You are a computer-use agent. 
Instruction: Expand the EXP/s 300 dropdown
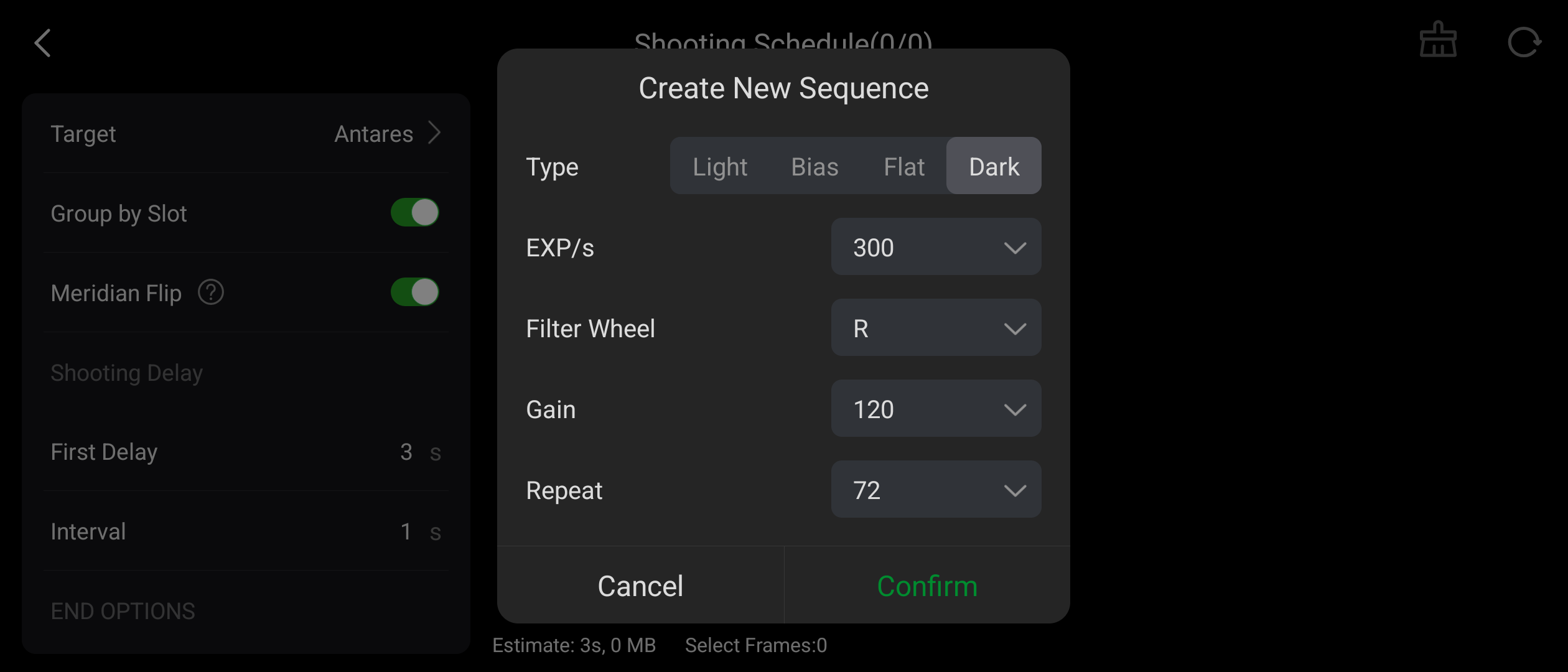click(x=936, y=247)
